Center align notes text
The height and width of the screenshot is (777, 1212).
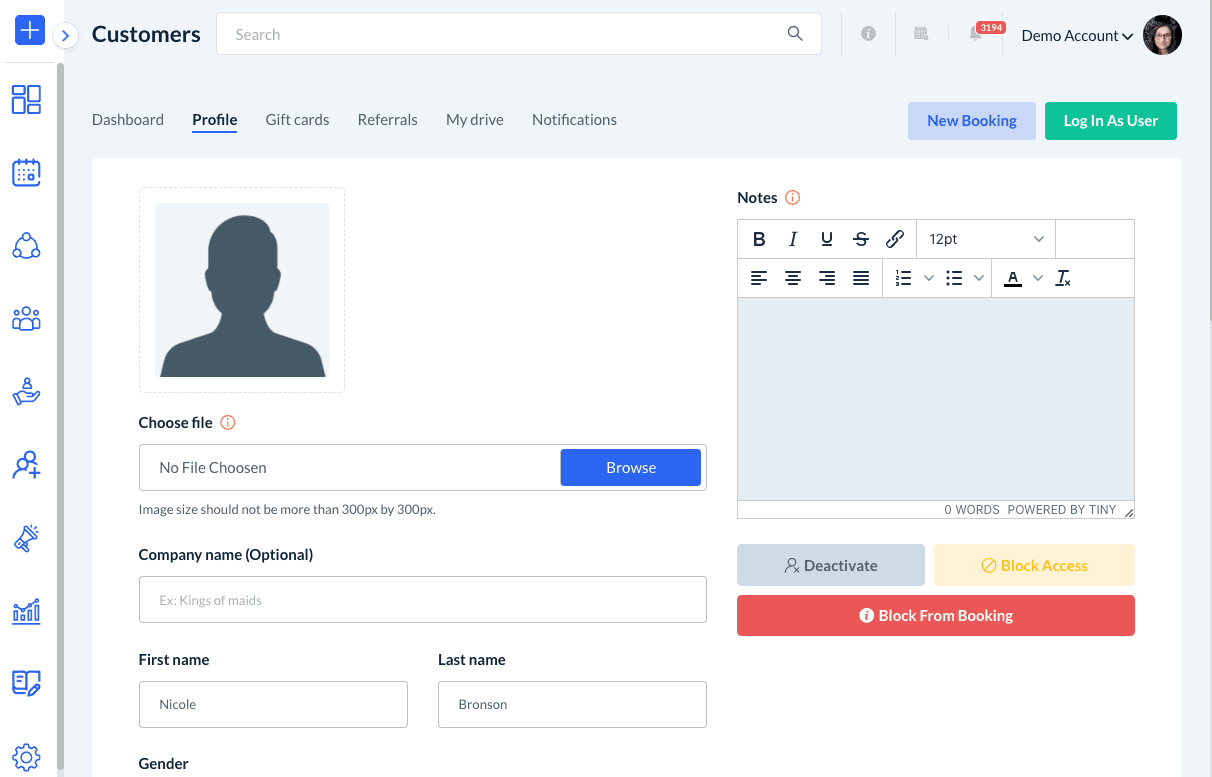[x=793, y=278]
